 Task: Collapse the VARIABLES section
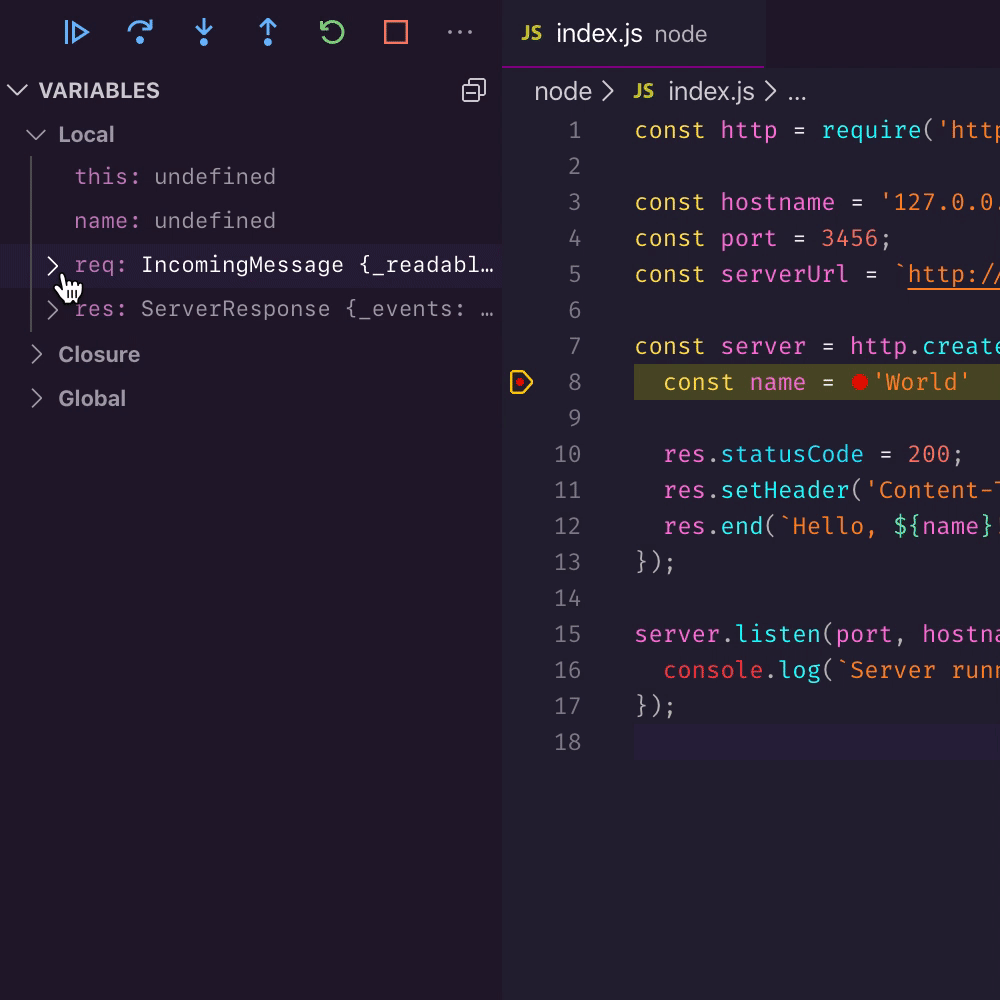click(x=17, y=91)
